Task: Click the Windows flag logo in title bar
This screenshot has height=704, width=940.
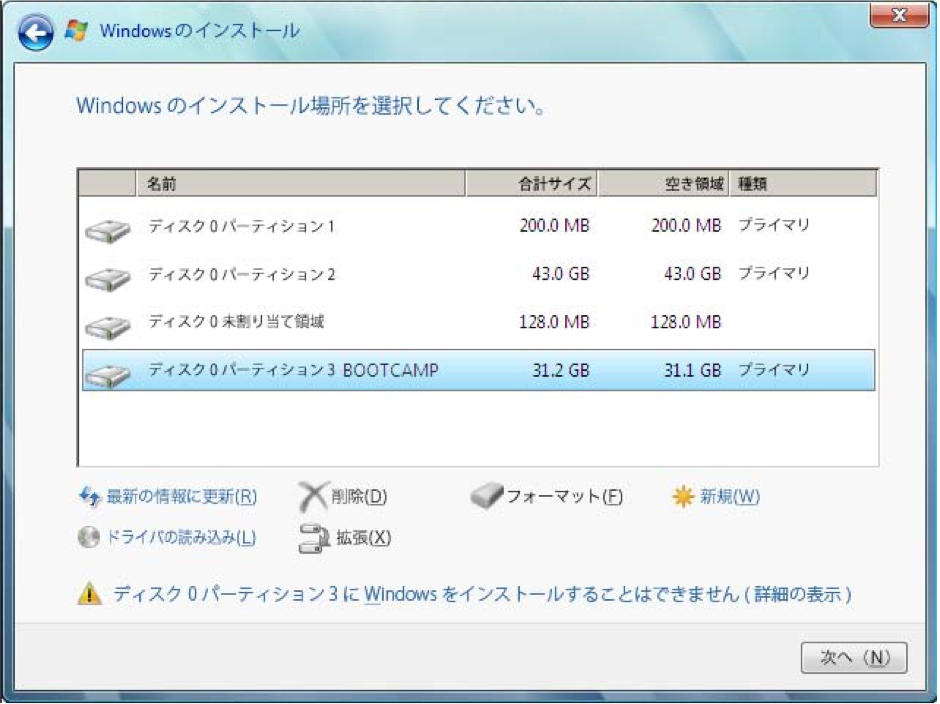Action: click(x=76, y=30)
